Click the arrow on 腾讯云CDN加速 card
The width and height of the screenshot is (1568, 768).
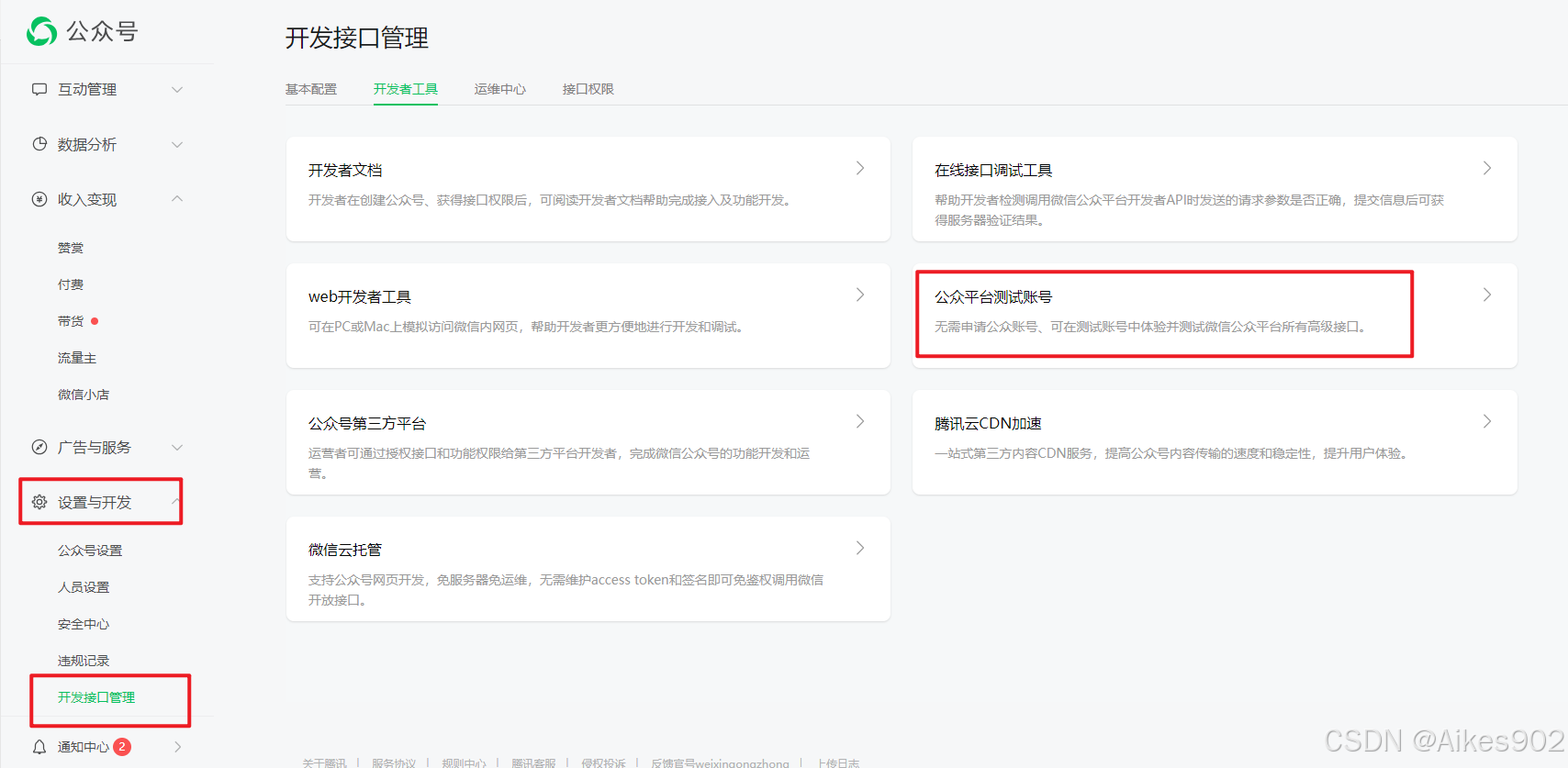coord(1487,421)
